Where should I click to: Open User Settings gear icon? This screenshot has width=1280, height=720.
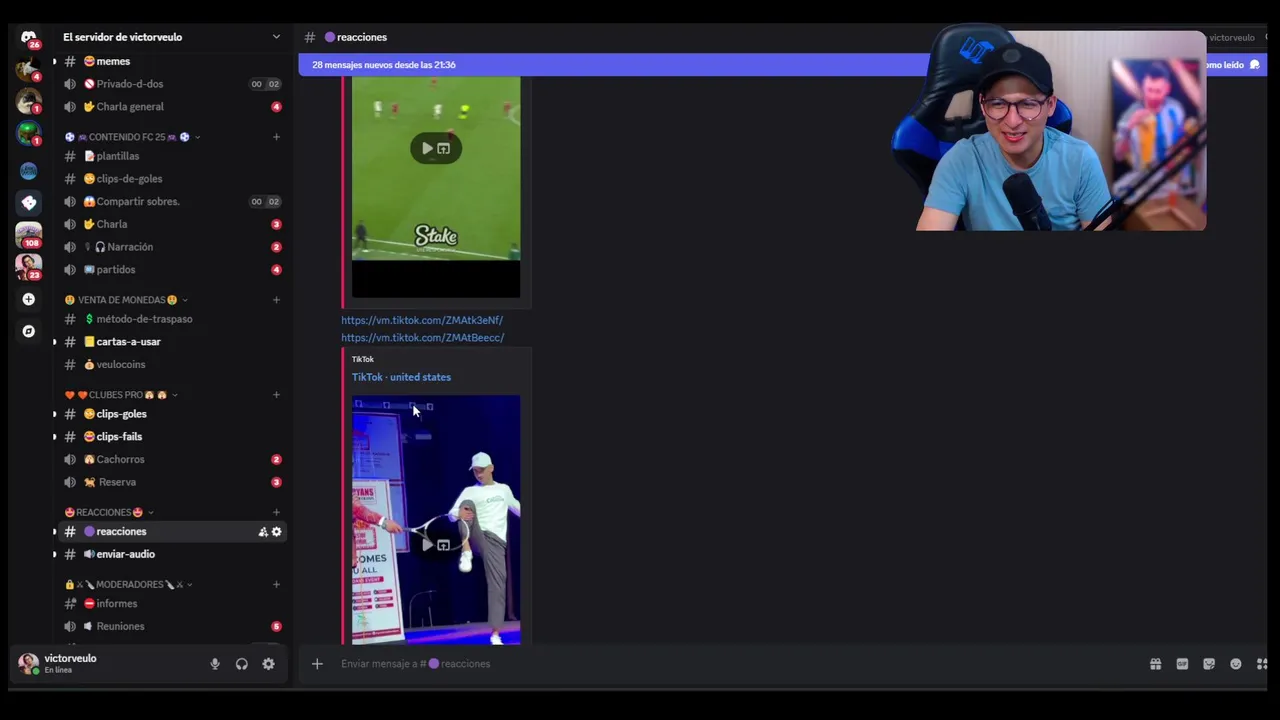268,664
